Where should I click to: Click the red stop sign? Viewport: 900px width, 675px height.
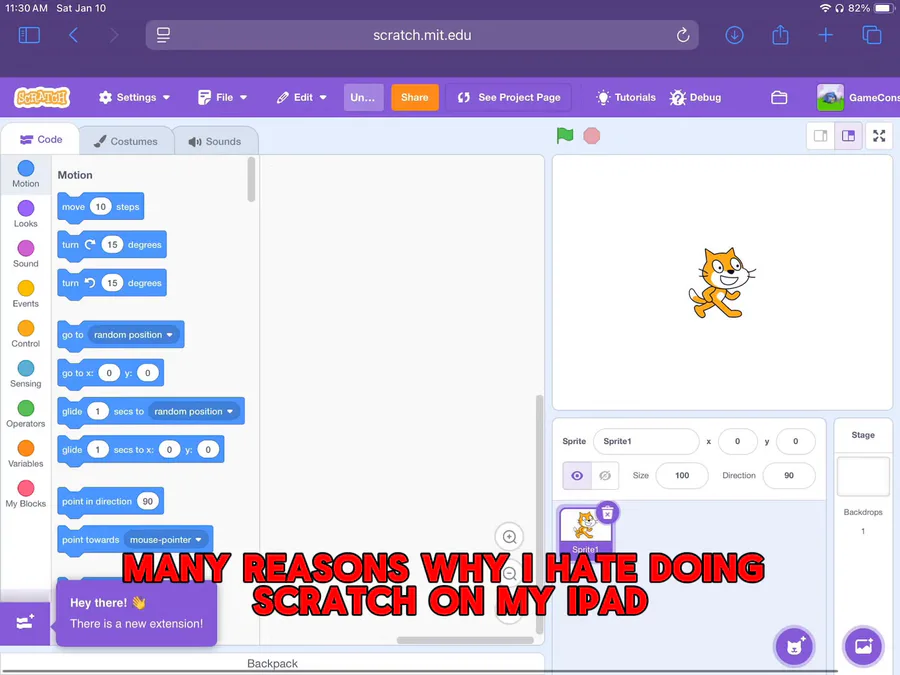592,136
